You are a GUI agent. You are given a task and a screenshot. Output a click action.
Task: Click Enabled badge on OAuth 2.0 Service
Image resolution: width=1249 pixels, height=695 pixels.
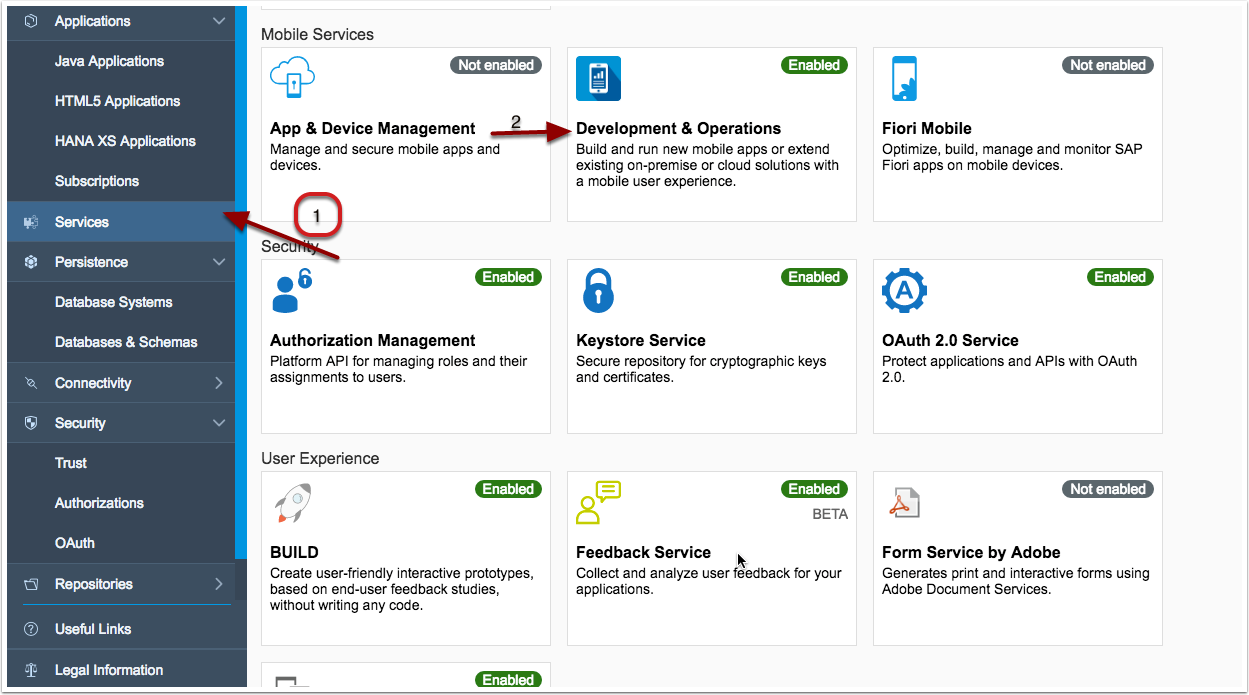(1120, 277)
